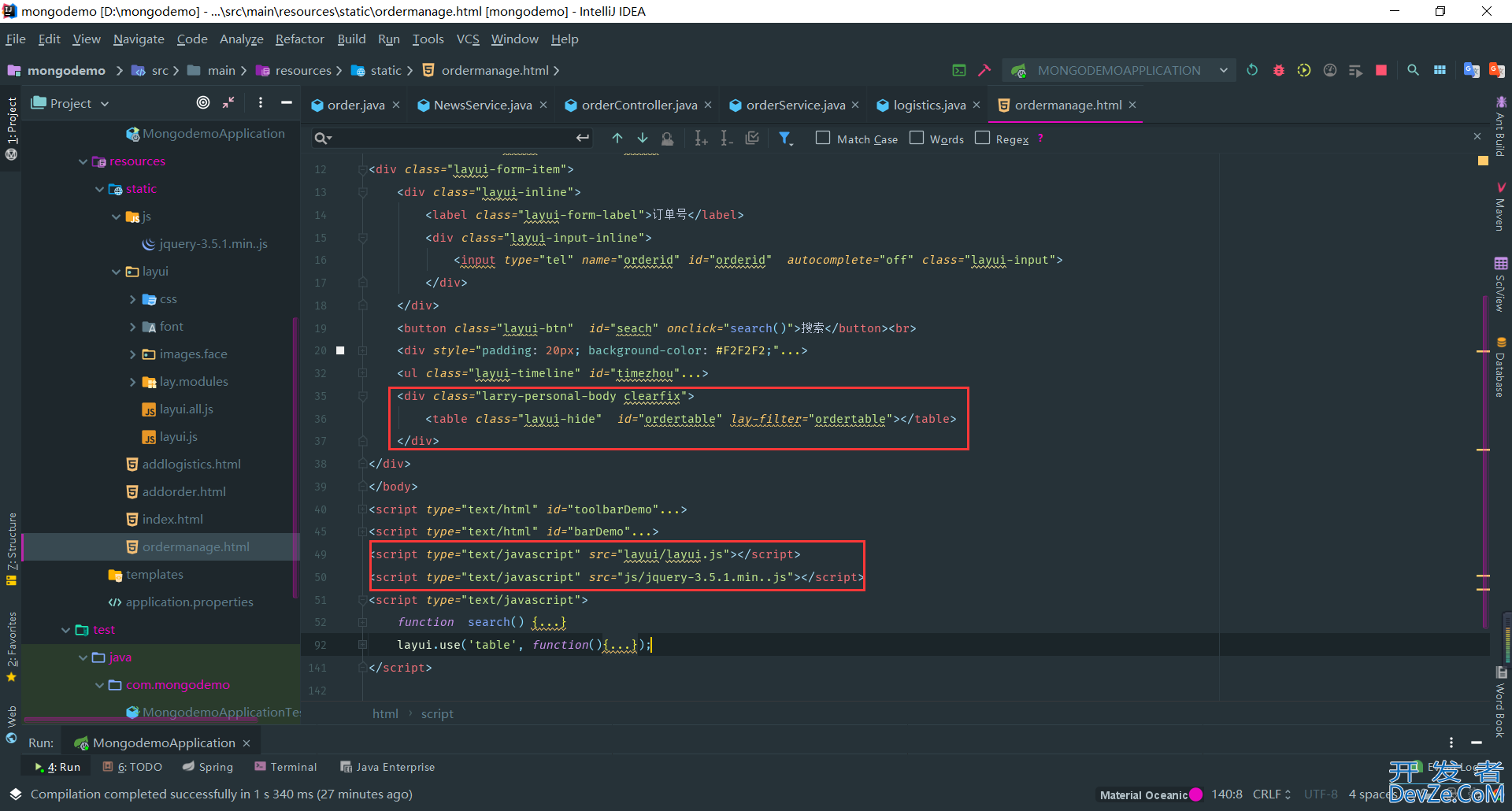The width and height of the screenshot is (1512, 811).
Task: Open the Maven tool window
Action: click(1500, 207)
